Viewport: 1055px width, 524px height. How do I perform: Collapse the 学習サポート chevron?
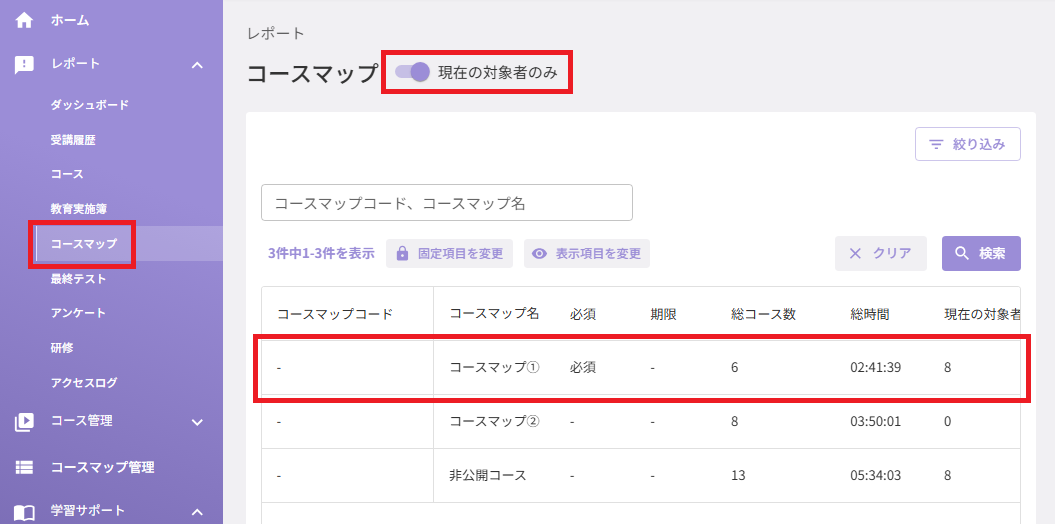(197, 512)
